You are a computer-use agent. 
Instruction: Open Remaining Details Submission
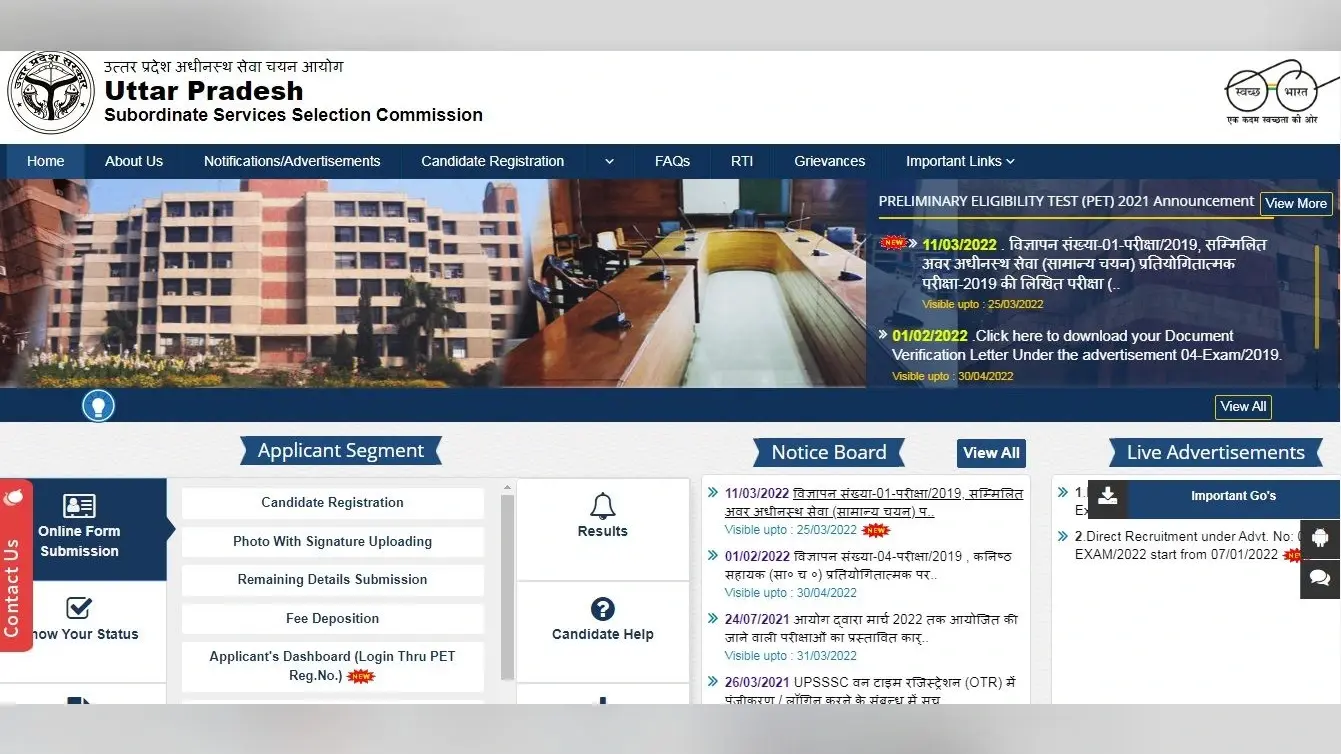(332, 579)
